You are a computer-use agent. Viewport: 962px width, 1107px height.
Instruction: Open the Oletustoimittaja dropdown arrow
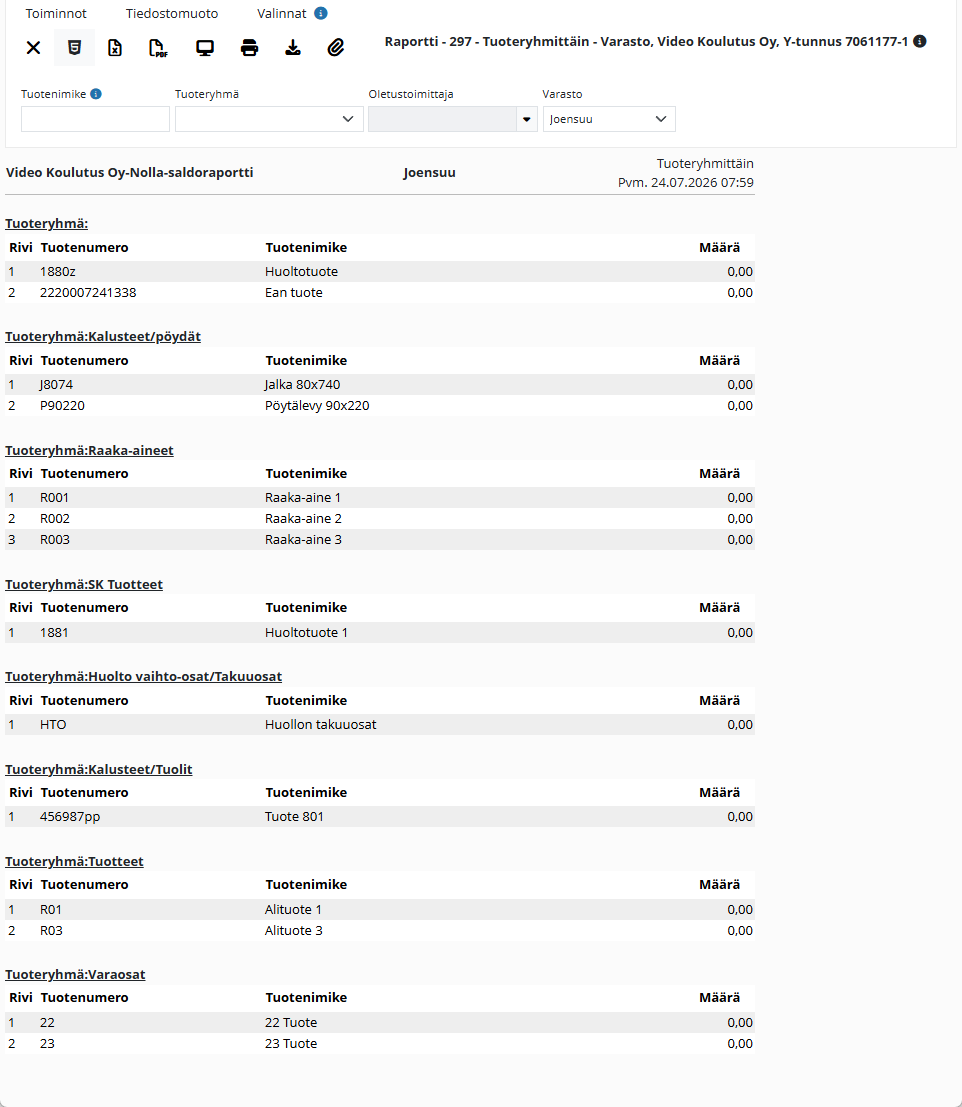(x=527, y=119)
